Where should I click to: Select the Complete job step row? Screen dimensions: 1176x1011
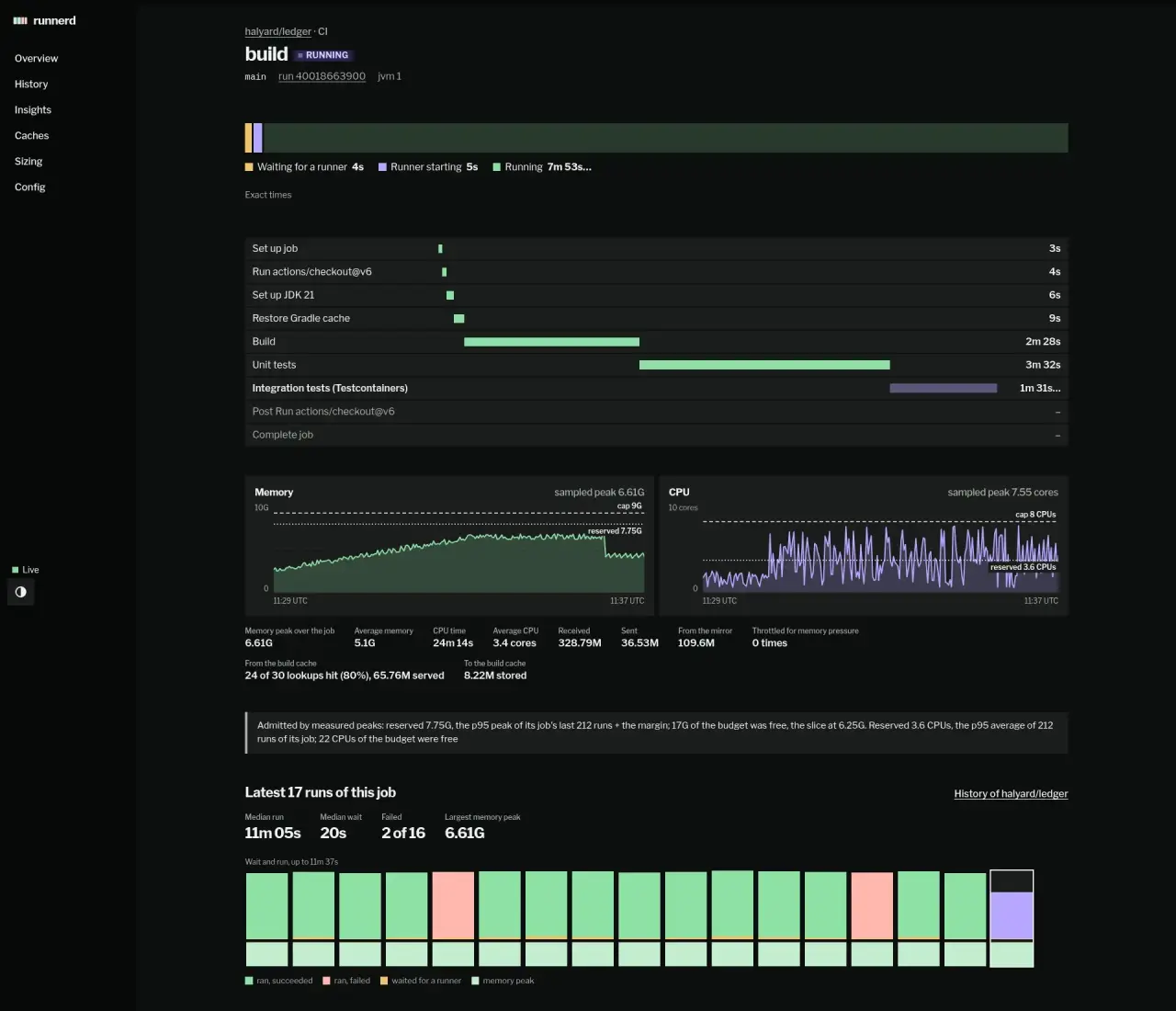pos(656,435)
